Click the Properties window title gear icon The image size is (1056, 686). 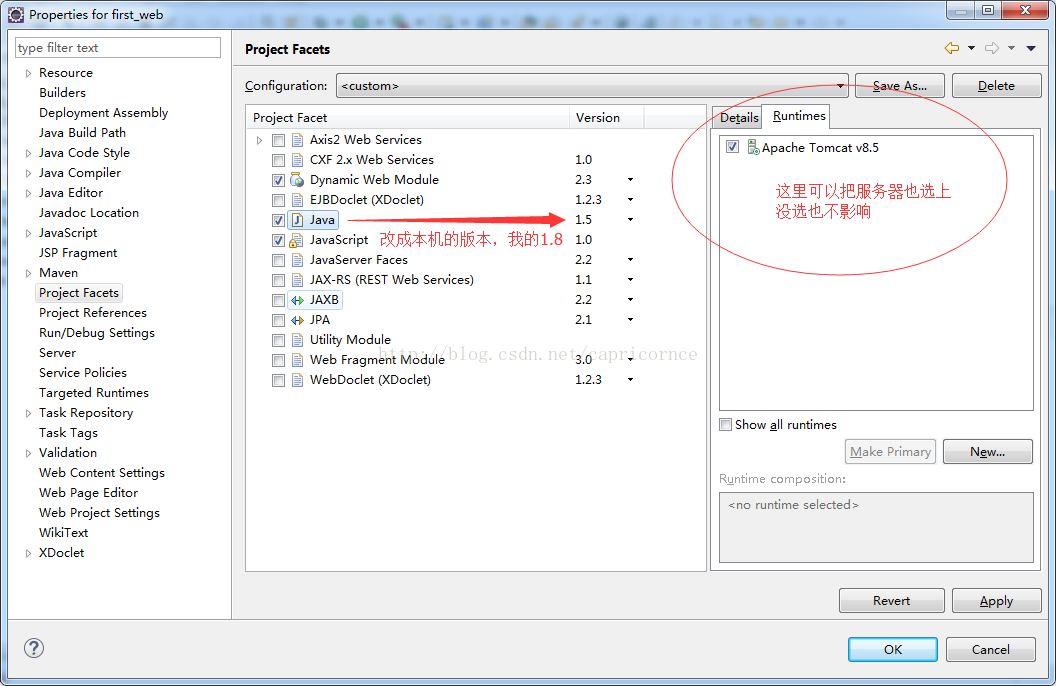16,14
